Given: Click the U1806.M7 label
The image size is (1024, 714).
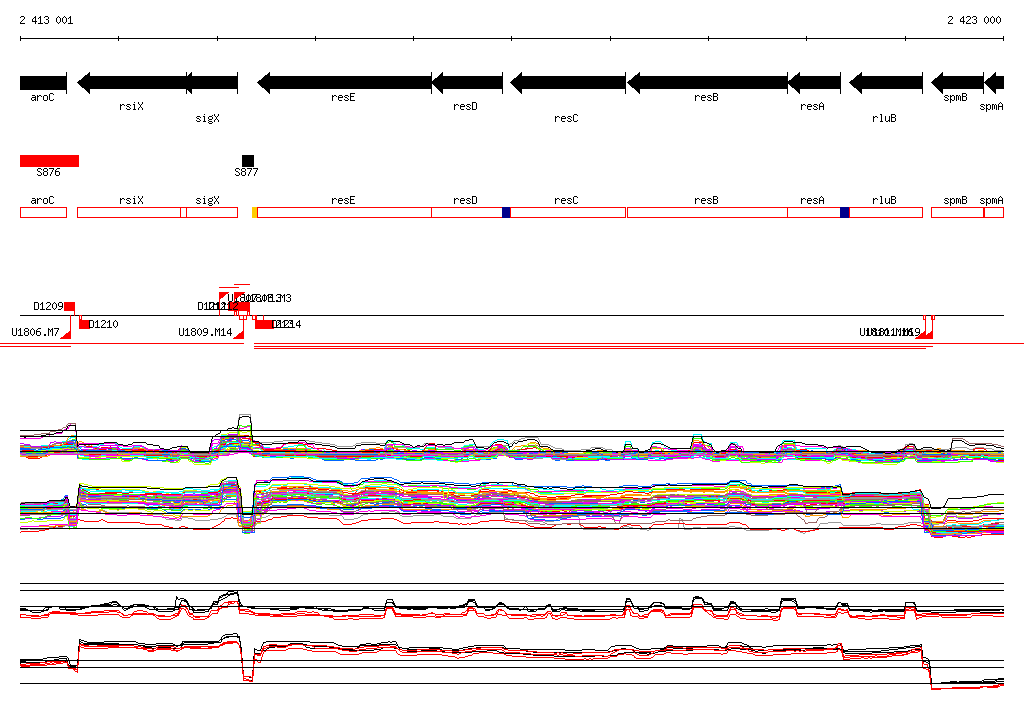Looking at the screenshot, I should pyautogui.click(x=35, y=333).
